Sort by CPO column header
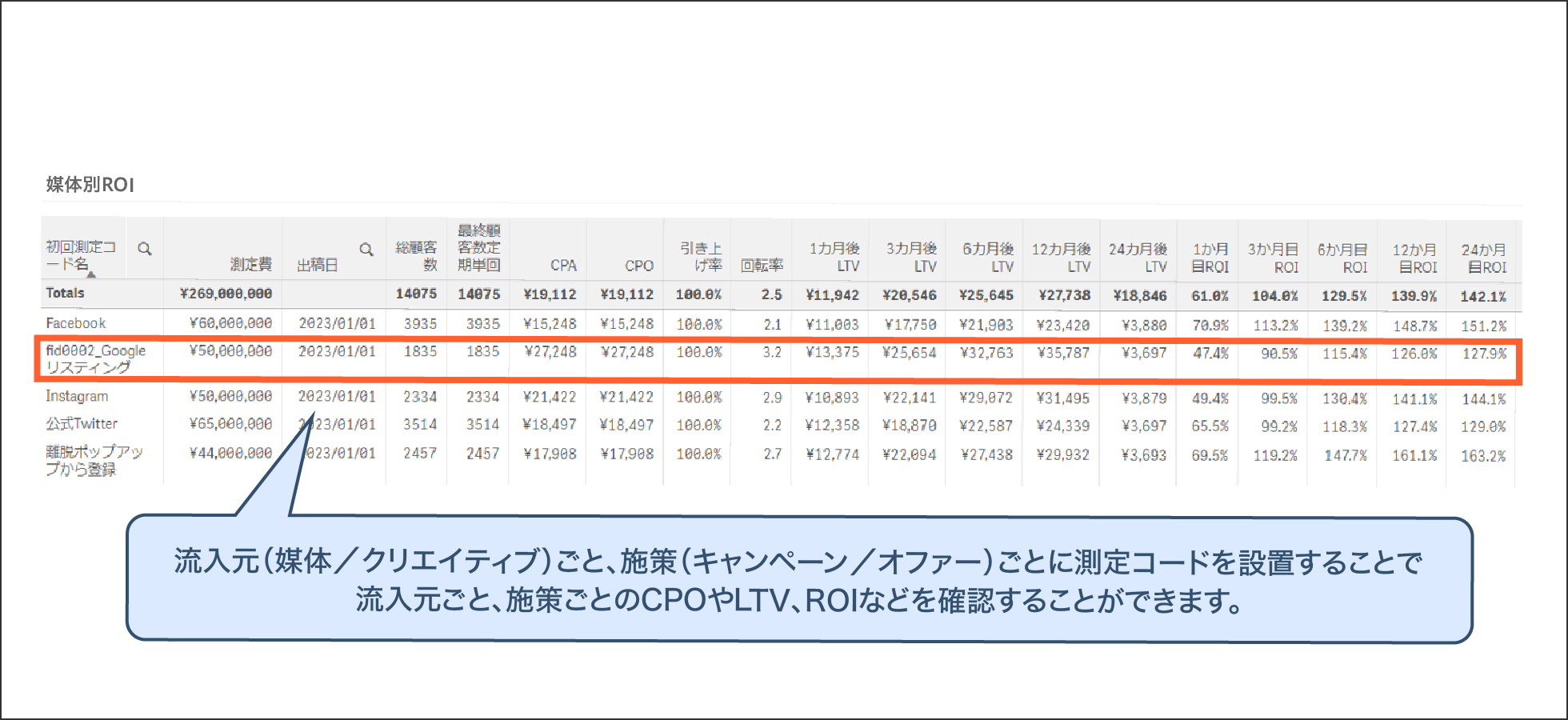 [x=638, y=266]
